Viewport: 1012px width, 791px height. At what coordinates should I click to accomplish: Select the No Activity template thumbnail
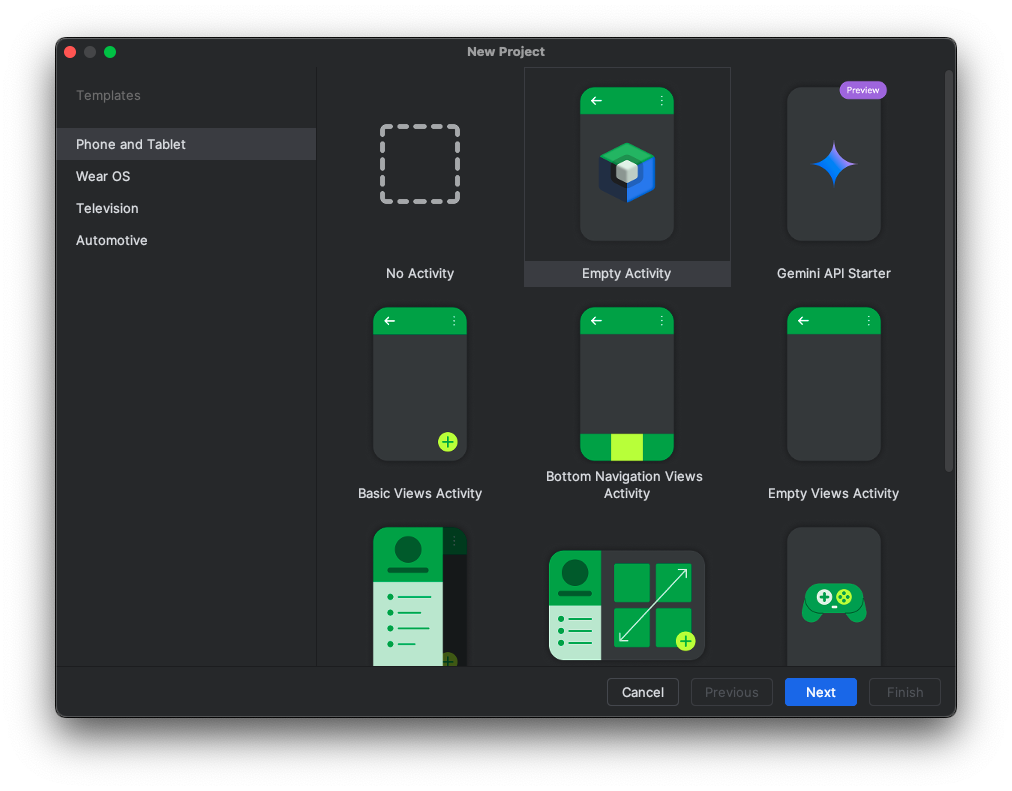[420, 164]
